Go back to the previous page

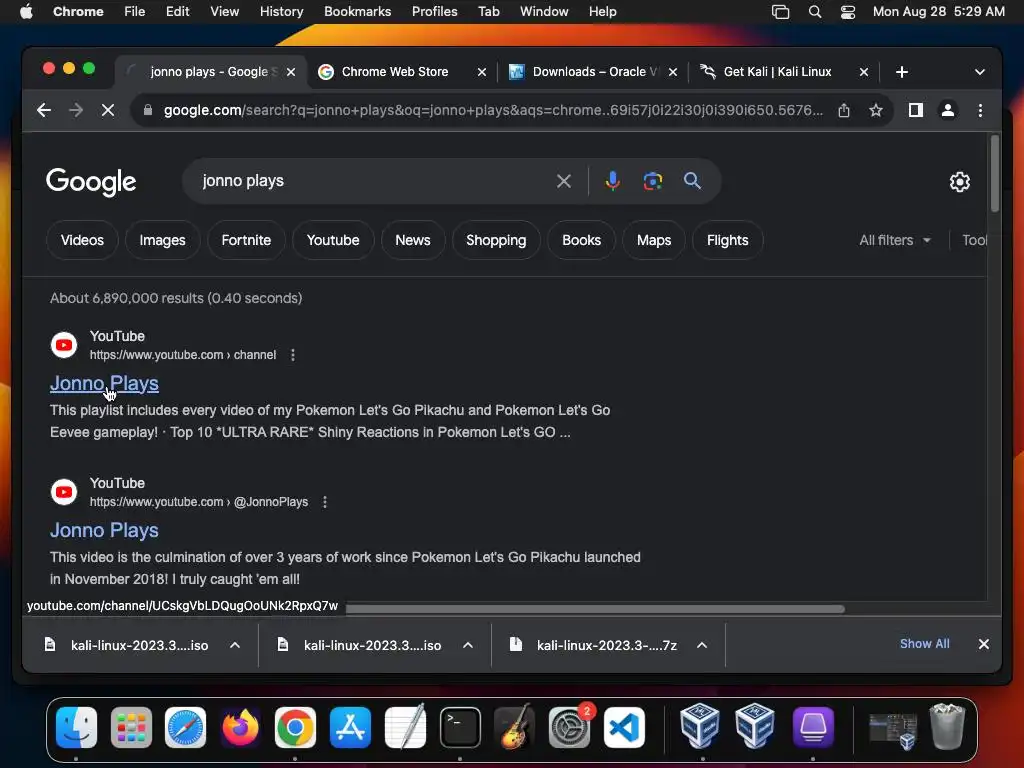[44, 110]
